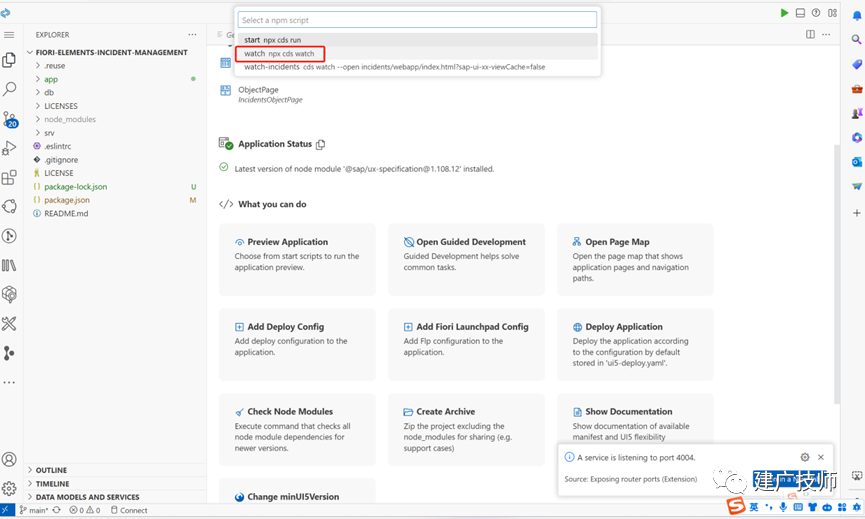The image size is (865, 519).
Task: Copy Application Status with the copy icon
Action: pos(321,145)
